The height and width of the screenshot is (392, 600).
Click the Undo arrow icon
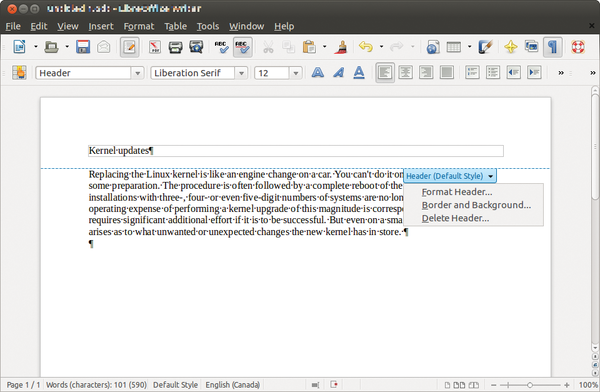click(366, 47)
